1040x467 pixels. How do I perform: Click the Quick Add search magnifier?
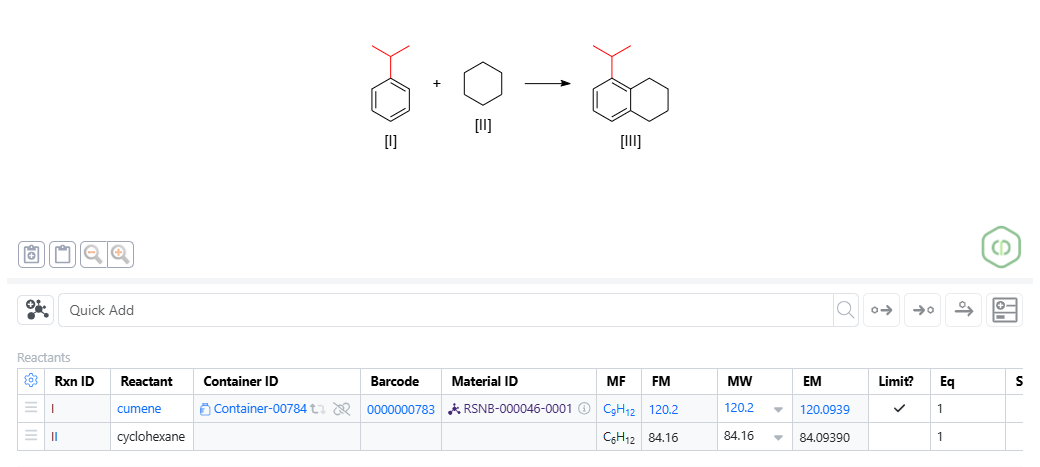click(x=846, y=310)
